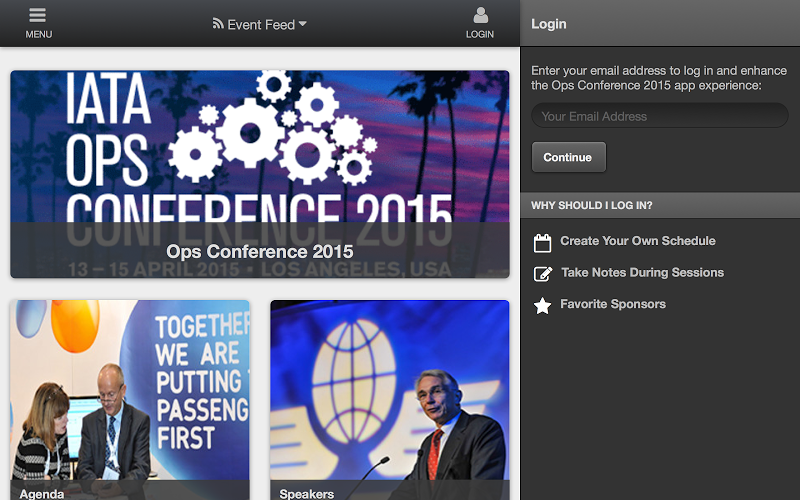The image size is (800, 500).
Task: Click the Event Feed title text
Action: click(261, 24)
